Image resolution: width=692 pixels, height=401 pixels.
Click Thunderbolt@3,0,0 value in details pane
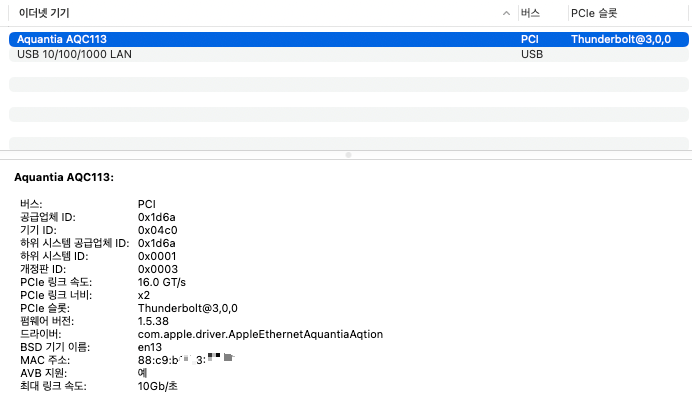click(x=188, y=308)
